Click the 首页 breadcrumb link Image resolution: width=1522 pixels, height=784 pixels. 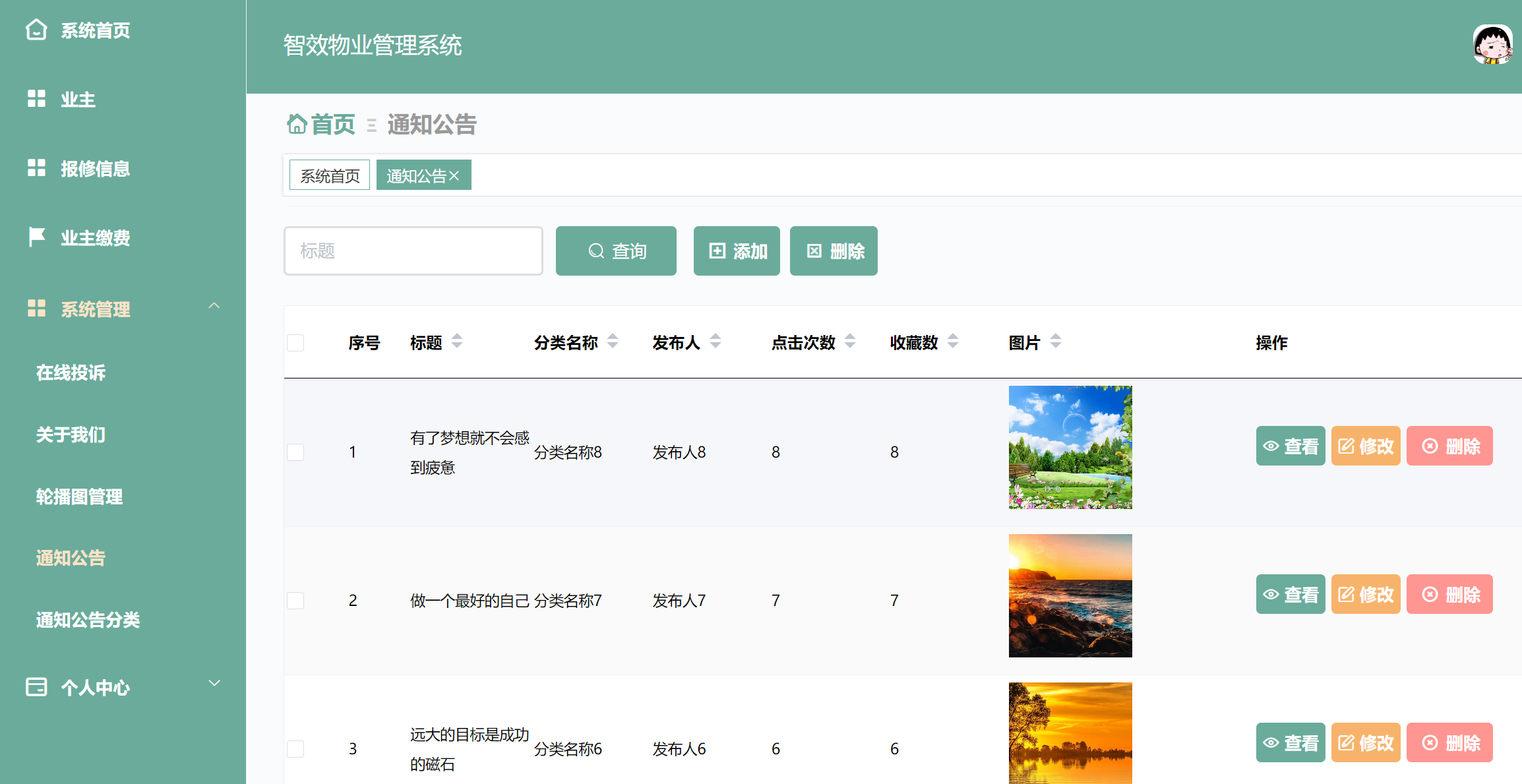pos(333,124)
